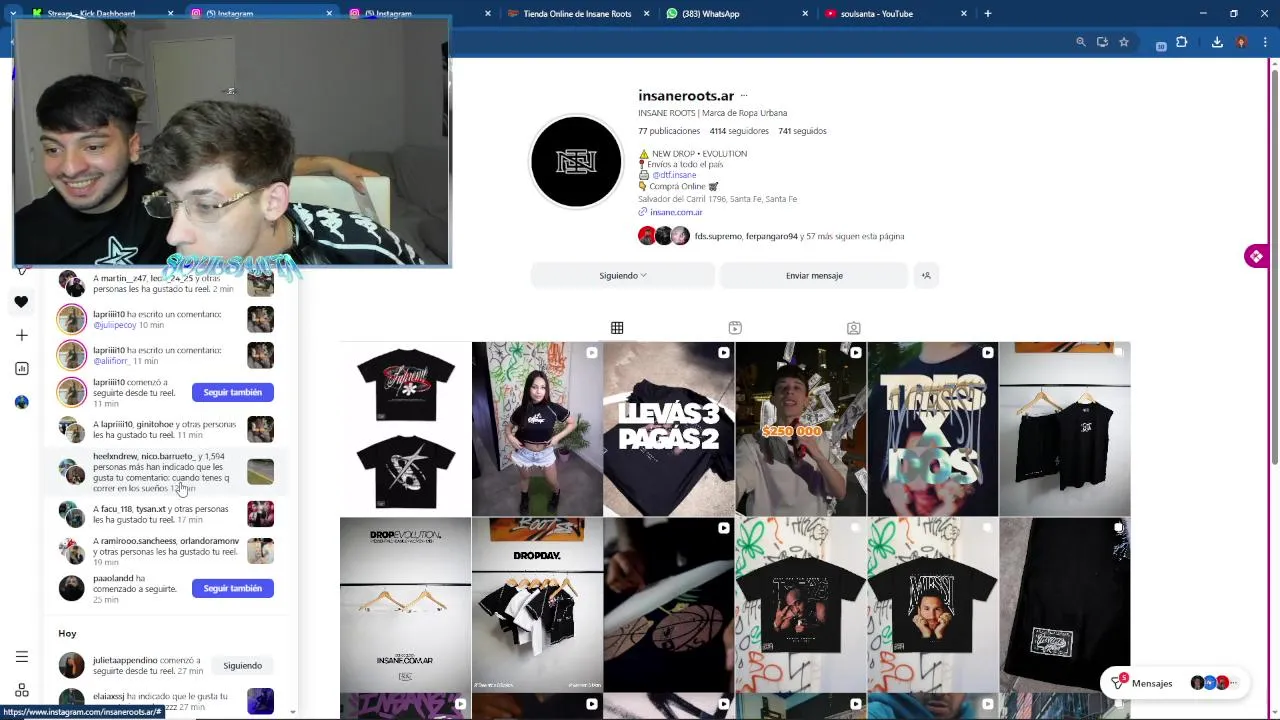Open the More hamburger menu in sidebar
Viewport: 1280px width, 720px height.
21,657
